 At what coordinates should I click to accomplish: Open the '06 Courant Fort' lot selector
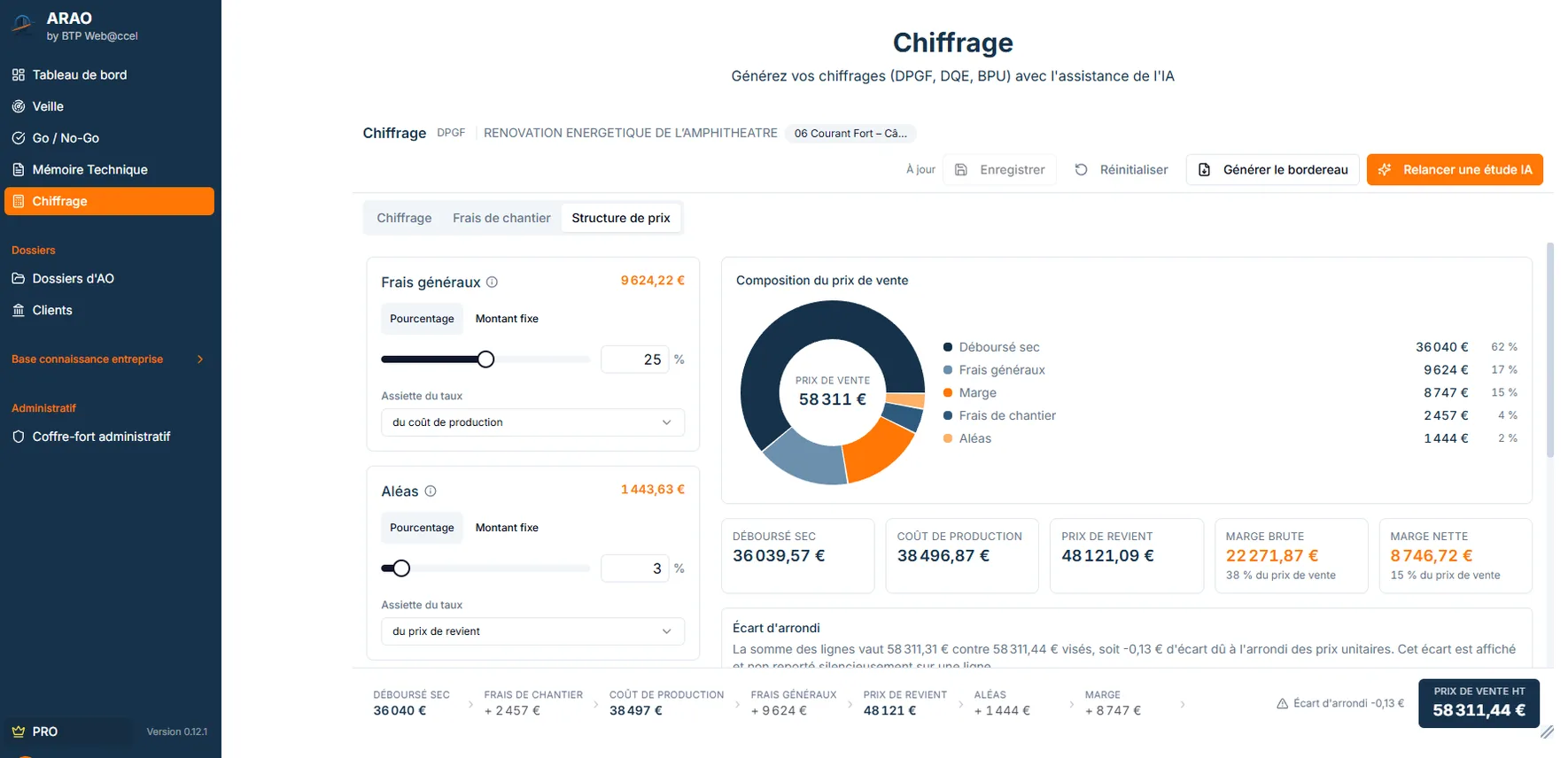[x=850, y=134]
